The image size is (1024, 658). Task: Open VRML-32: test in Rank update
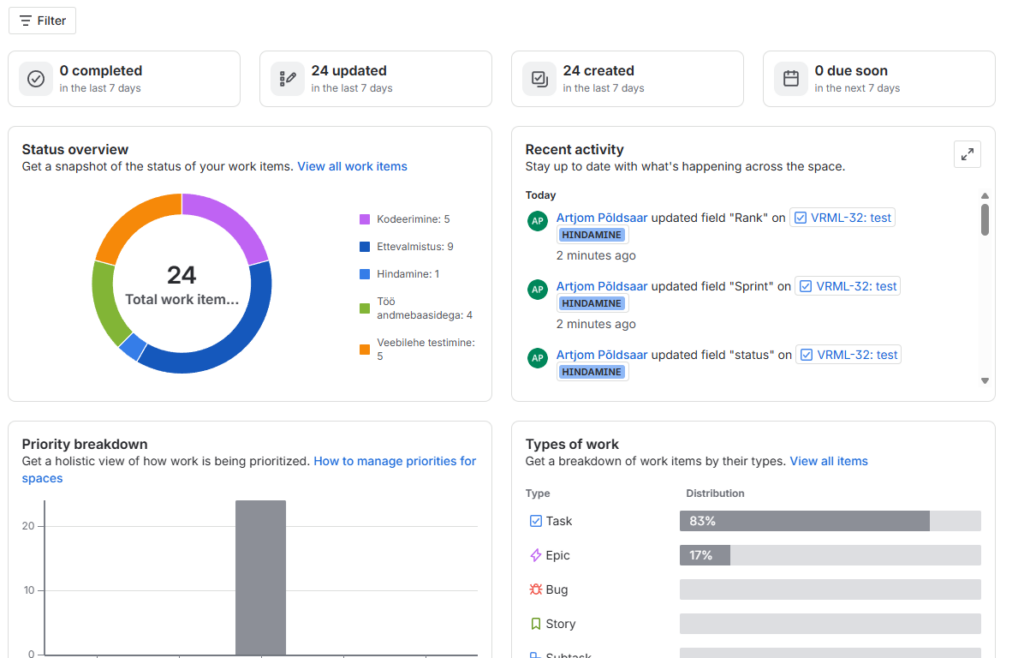pyautogui.click(x=843, y=218)
